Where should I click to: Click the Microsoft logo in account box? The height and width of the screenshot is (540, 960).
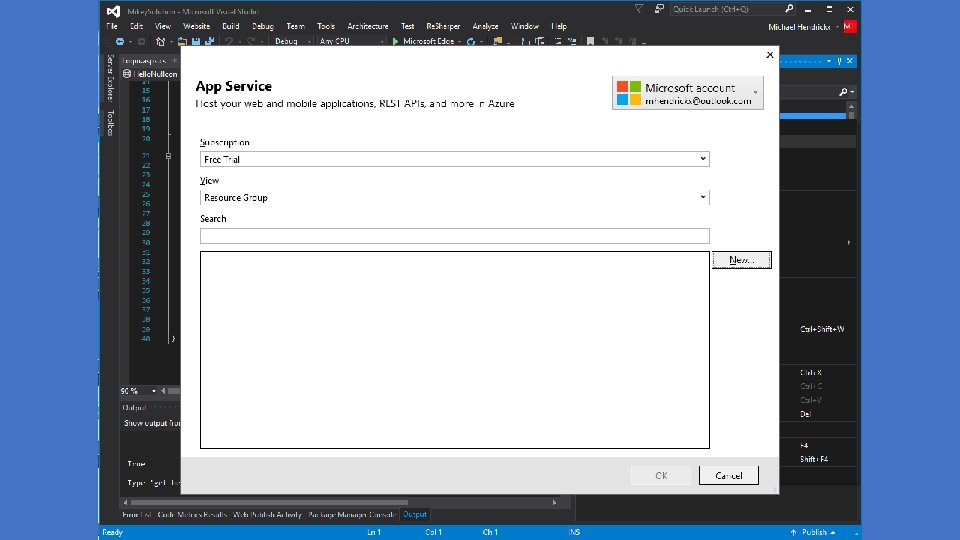point(629,92)
